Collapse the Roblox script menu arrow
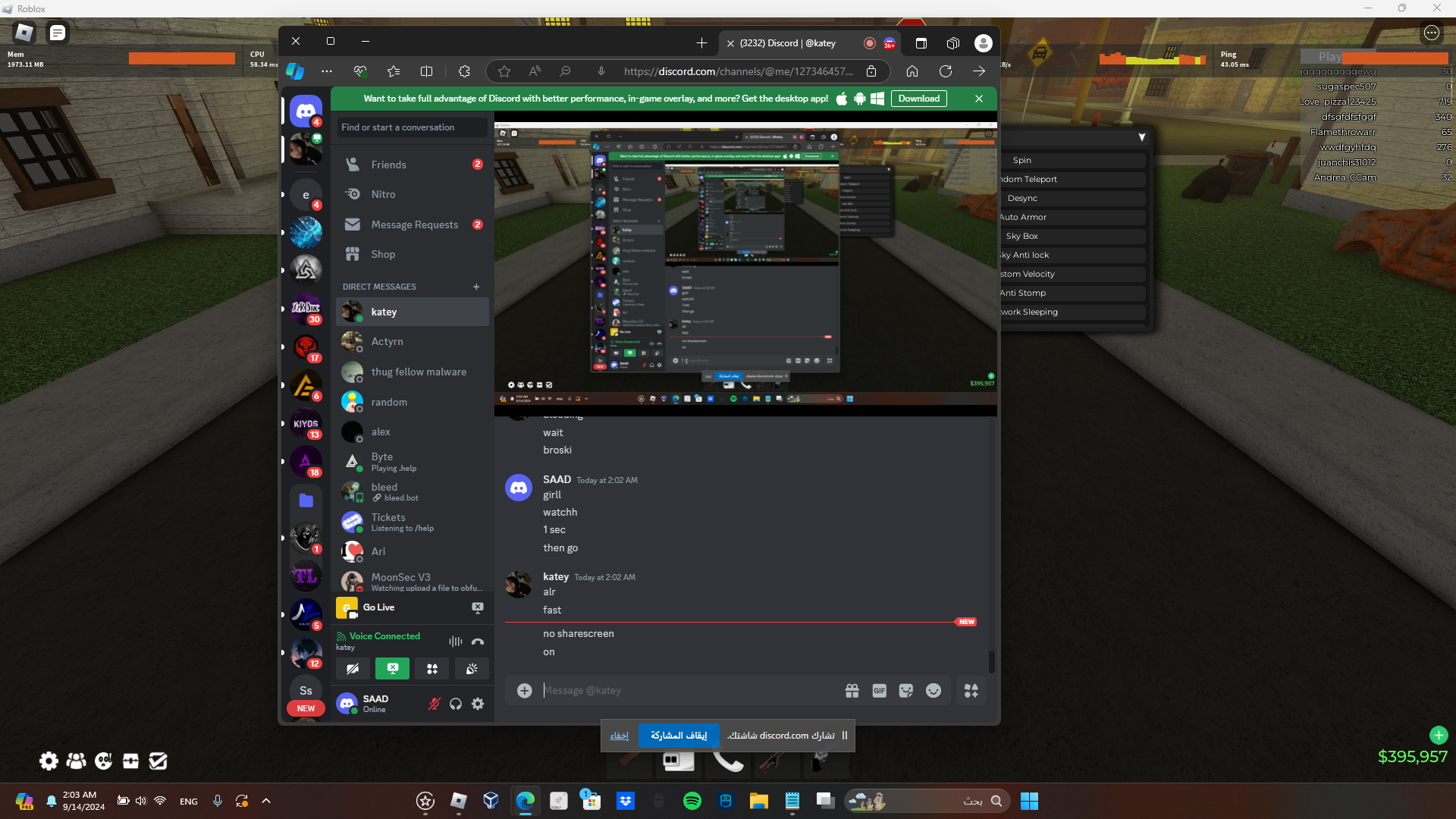This screenshot has width=1456, height=819. 1142,137
